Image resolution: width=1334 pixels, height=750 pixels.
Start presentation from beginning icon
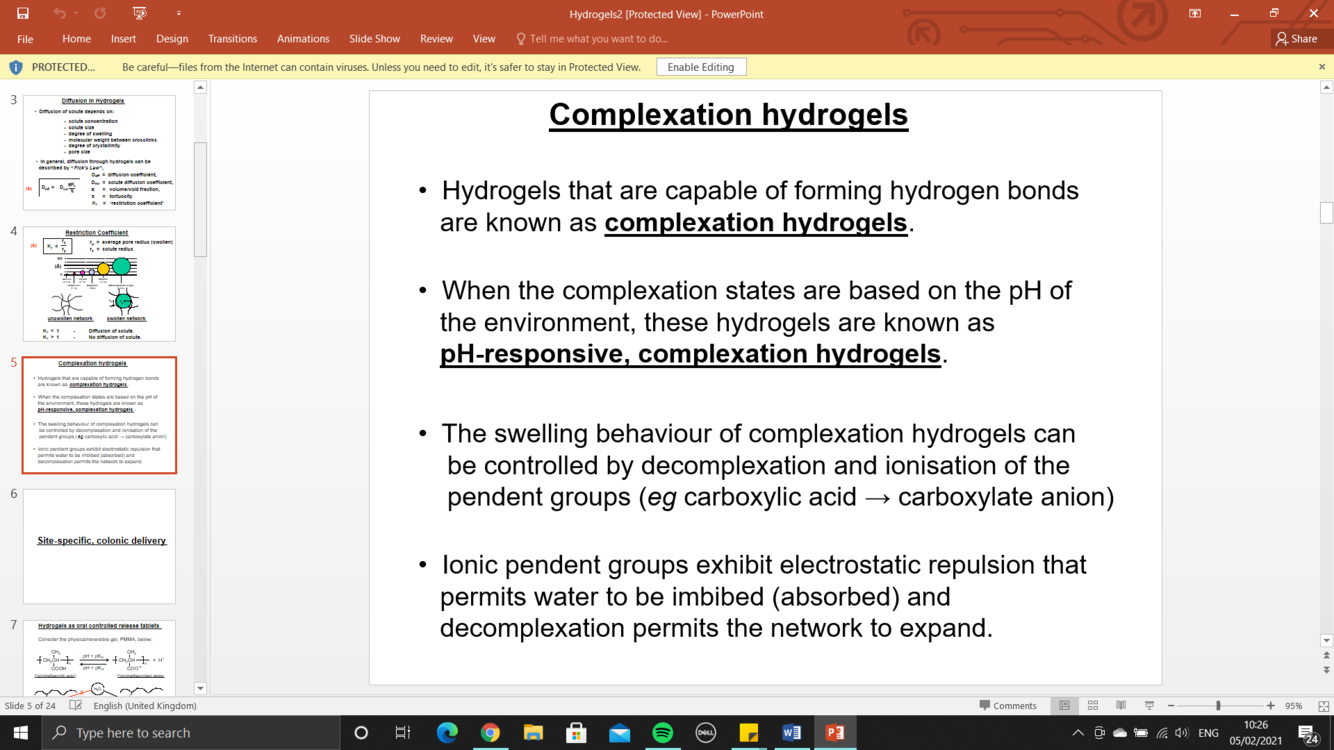[x=139, y=14]
